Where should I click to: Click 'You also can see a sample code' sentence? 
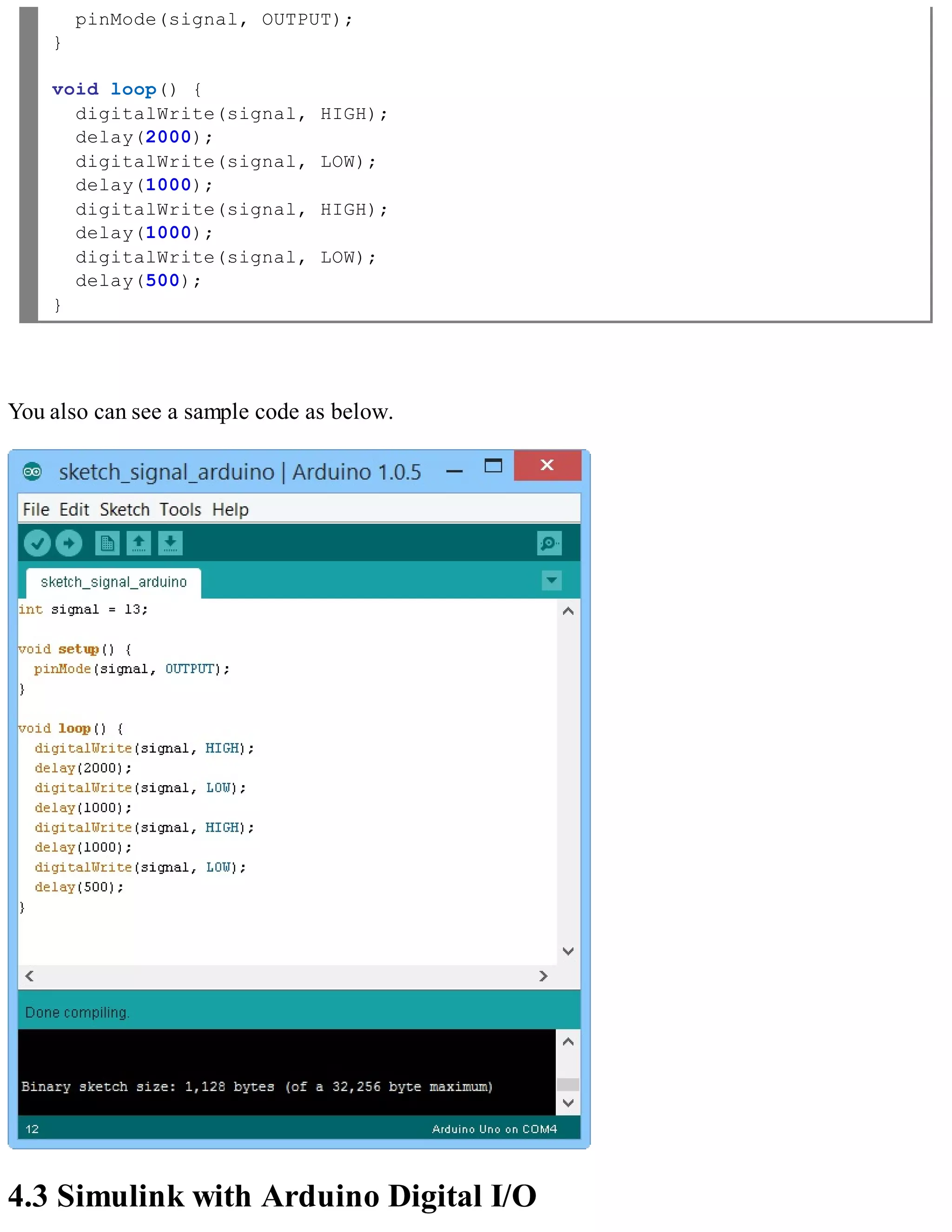coord(200,412)
